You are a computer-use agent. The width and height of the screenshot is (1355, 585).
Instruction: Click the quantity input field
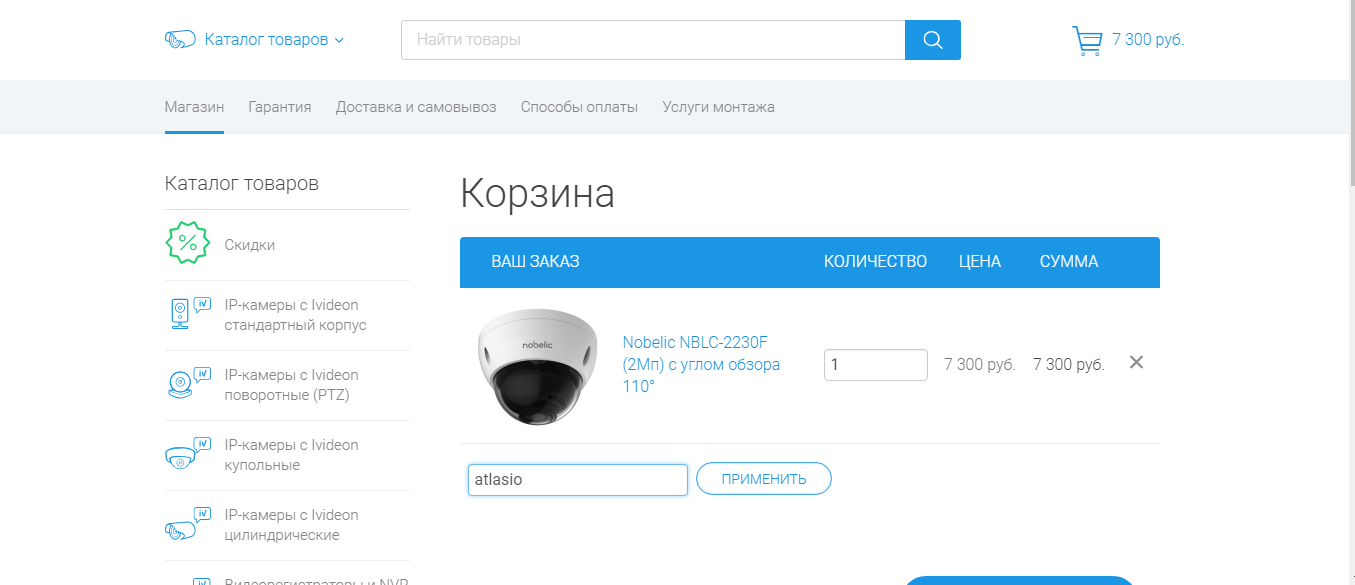point(875,365)
